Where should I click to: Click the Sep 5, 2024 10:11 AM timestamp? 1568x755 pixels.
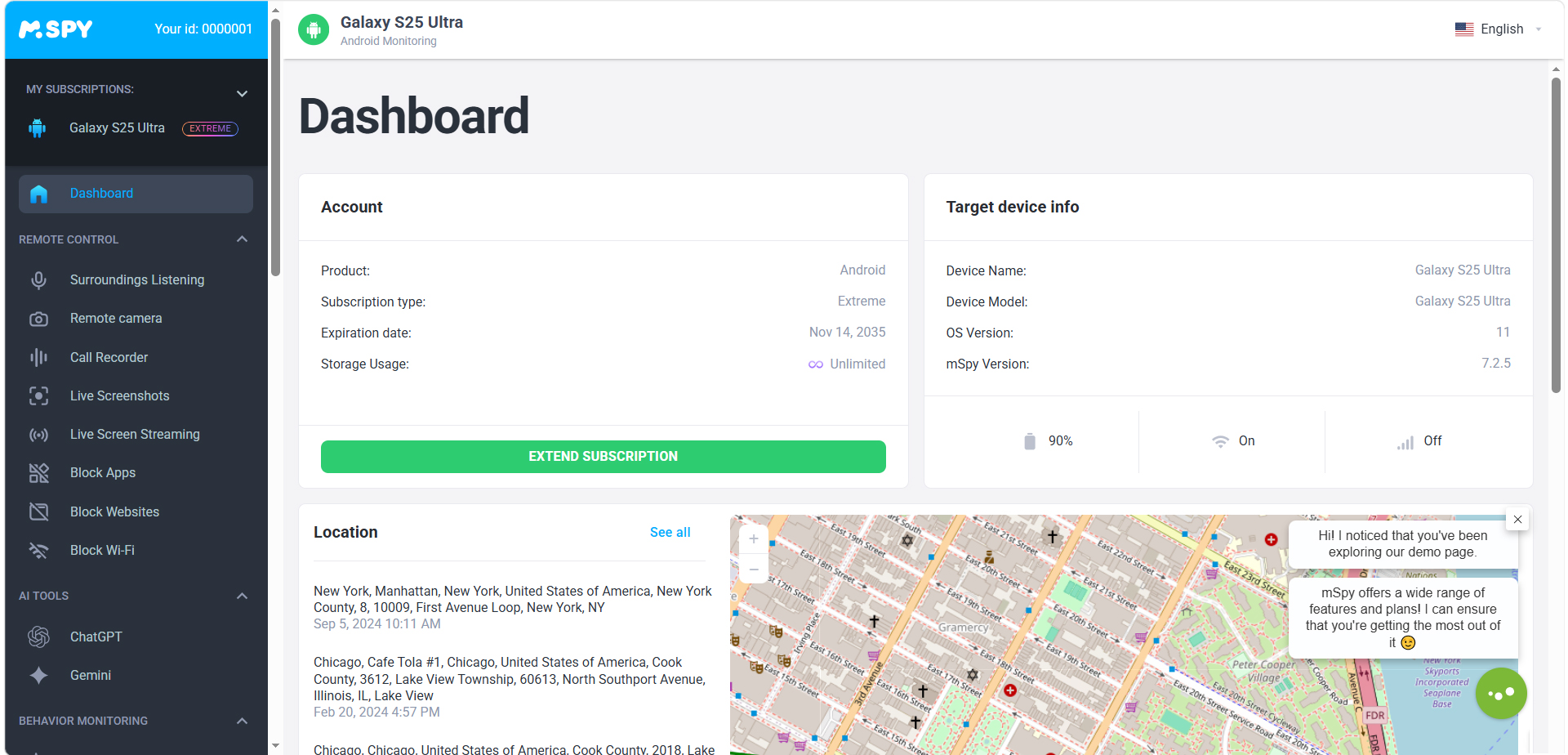click(x=377, y=624)
